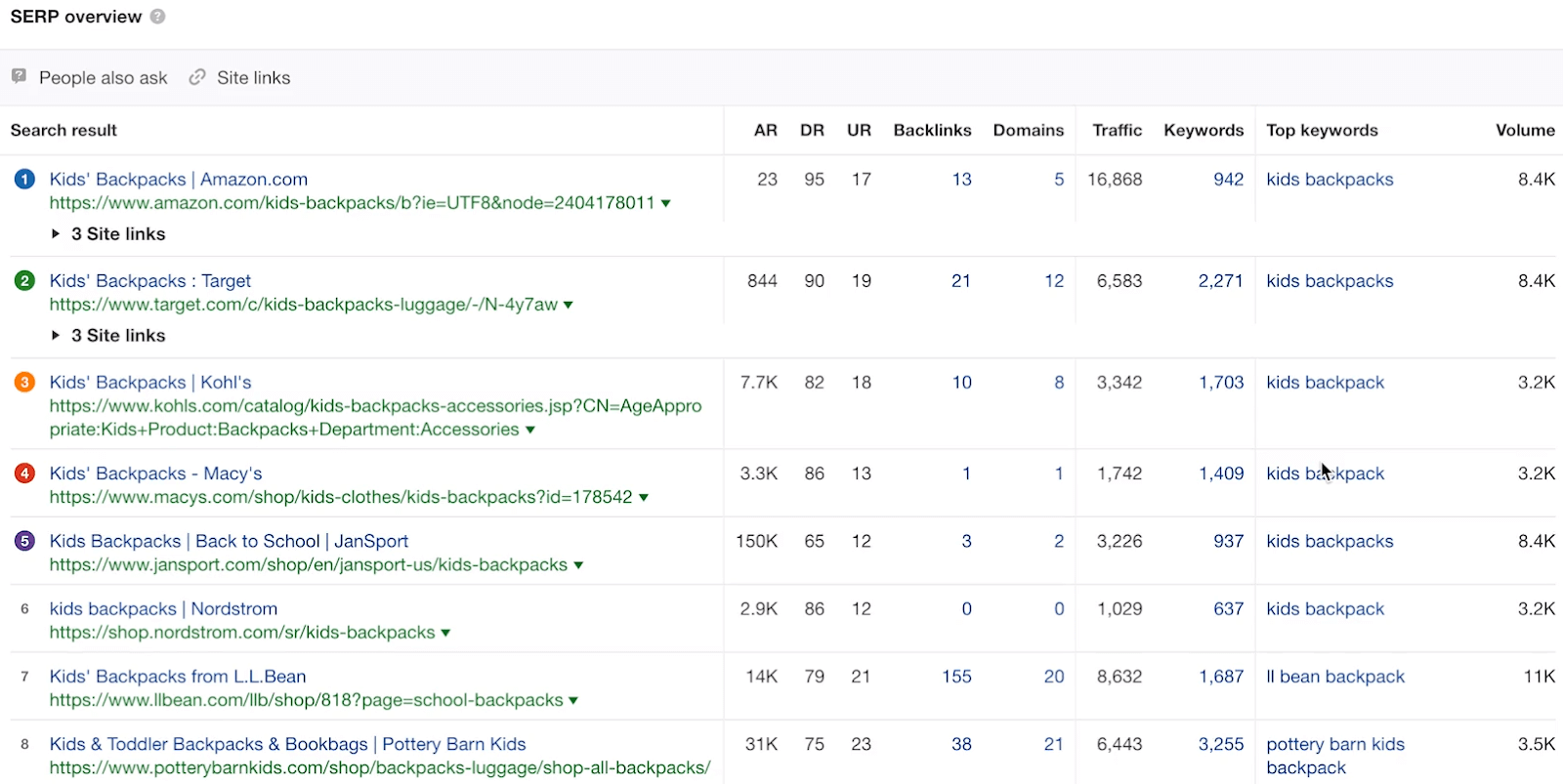Click the Site links chain icon
Screen dimensions: 1563x784
point(197,76)
